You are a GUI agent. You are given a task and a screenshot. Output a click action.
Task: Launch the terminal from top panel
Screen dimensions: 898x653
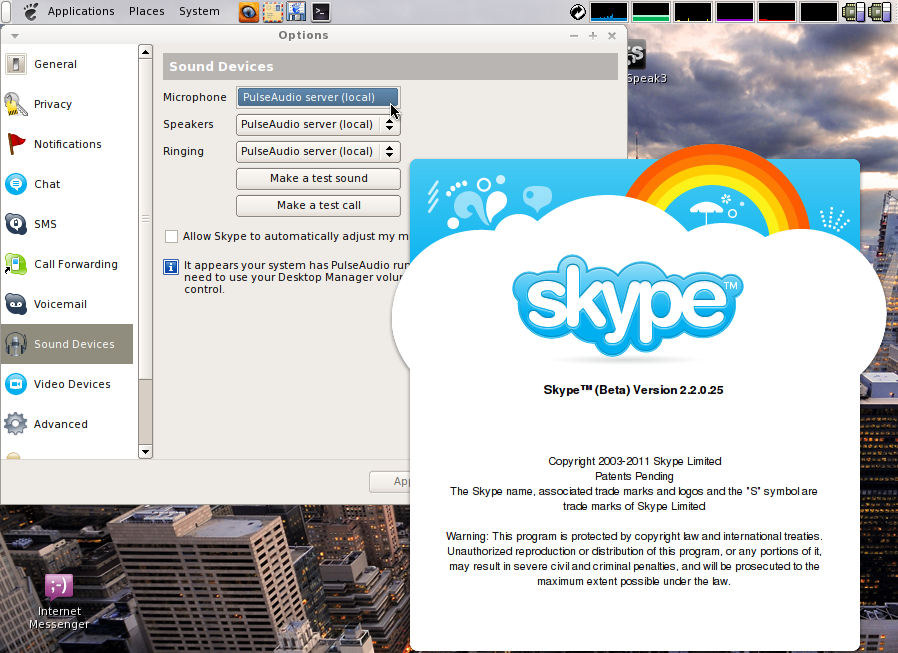(321, 12)
